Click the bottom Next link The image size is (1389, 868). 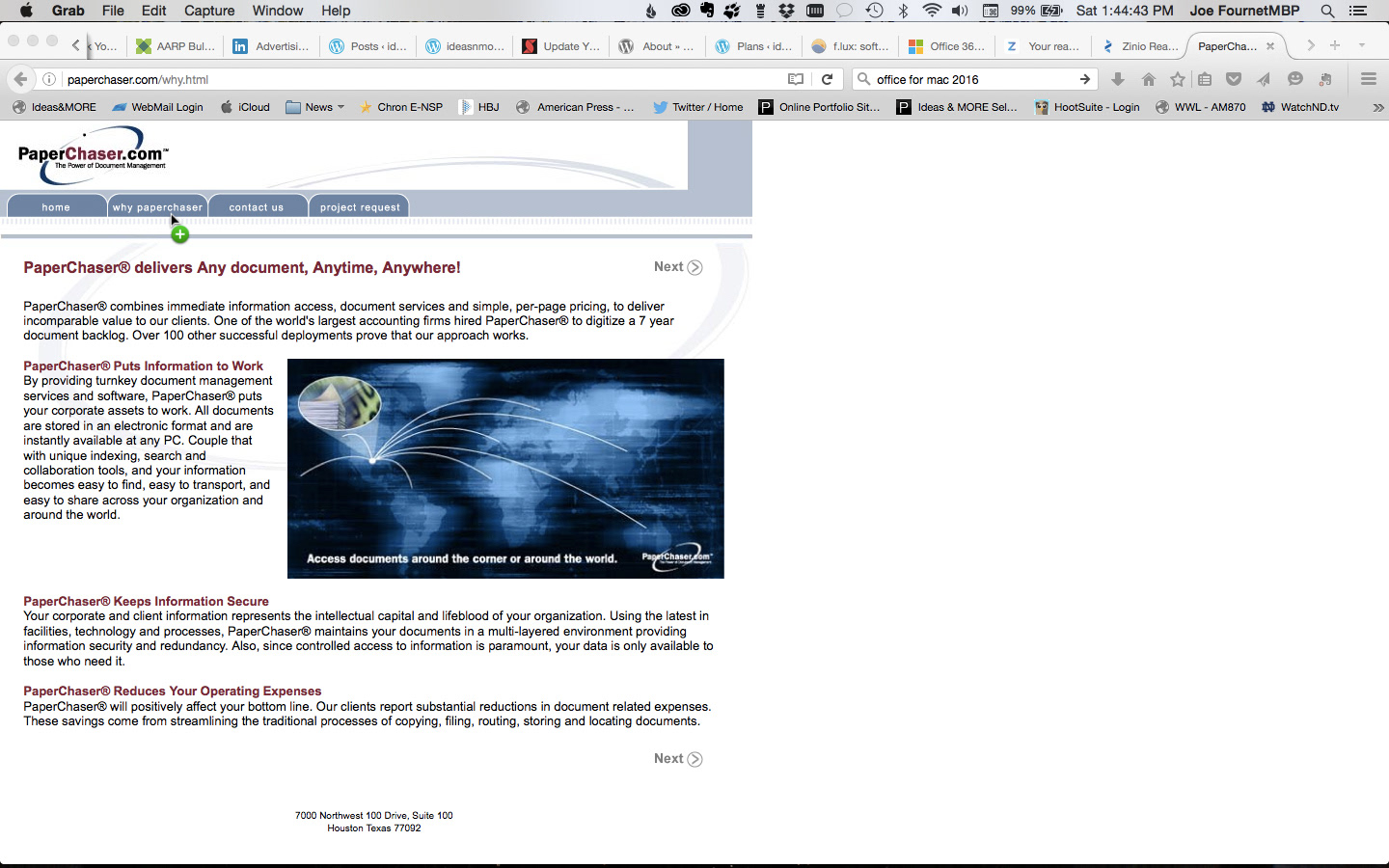click(x=678, y=759)
